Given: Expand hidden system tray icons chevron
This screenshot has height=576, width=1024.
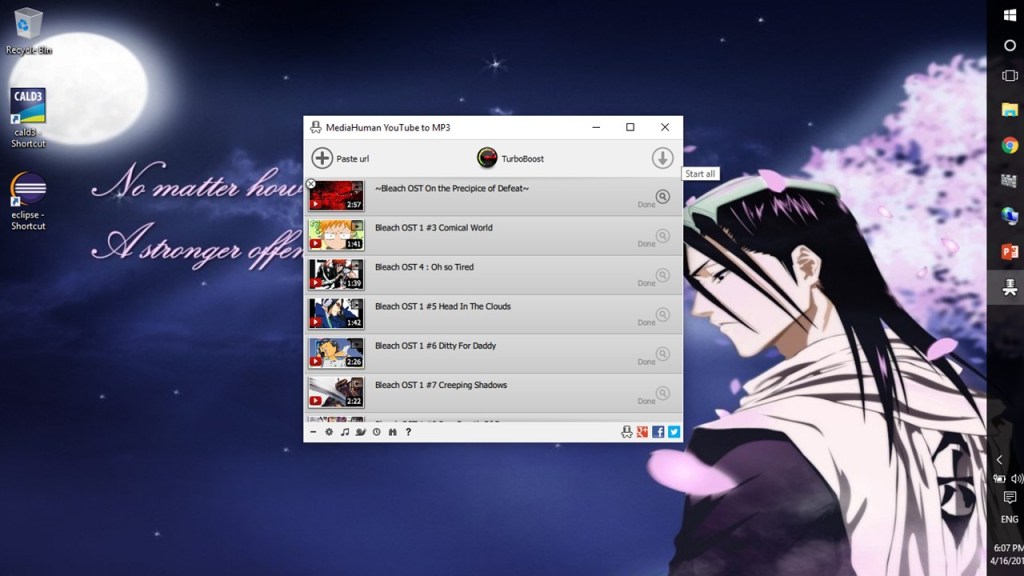Looking at the screenshot, I should [998, 459].
